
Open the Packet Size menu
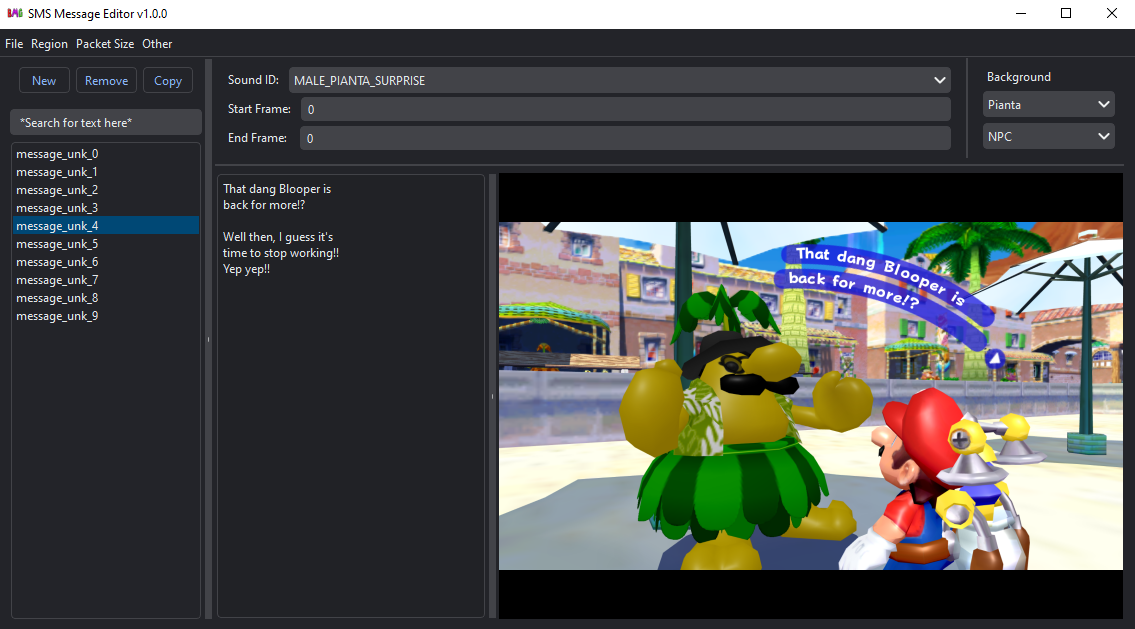104,43
